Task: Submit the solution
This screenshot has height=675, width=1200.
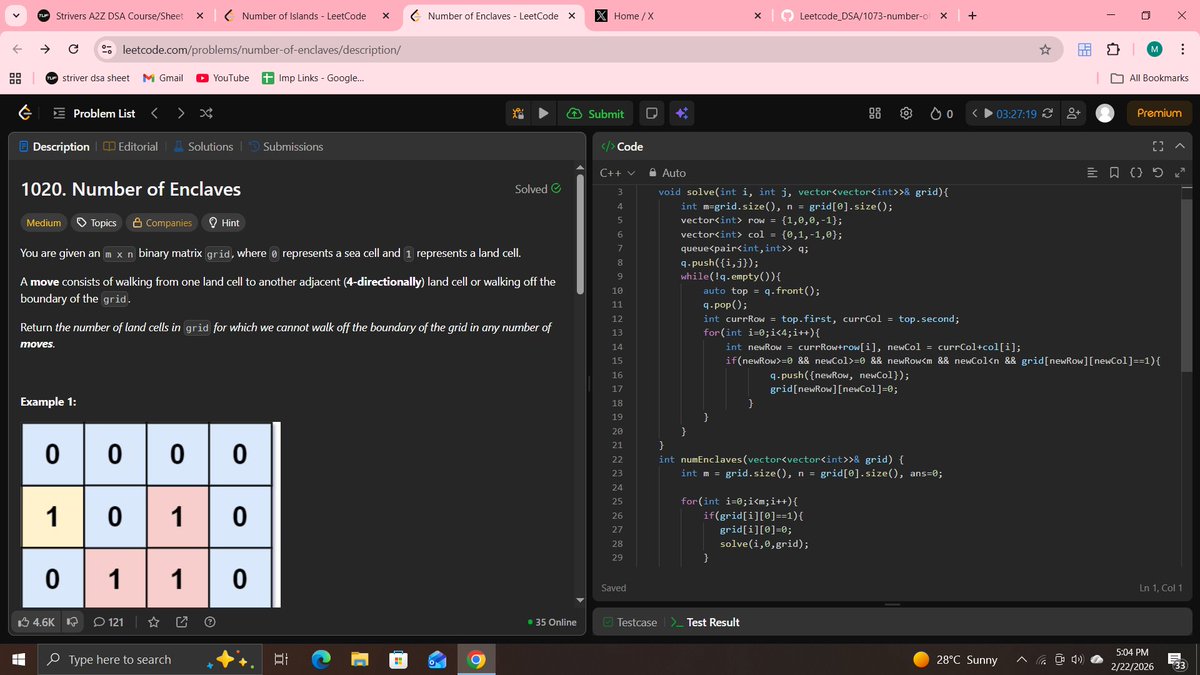Action: tap(596, 114)
